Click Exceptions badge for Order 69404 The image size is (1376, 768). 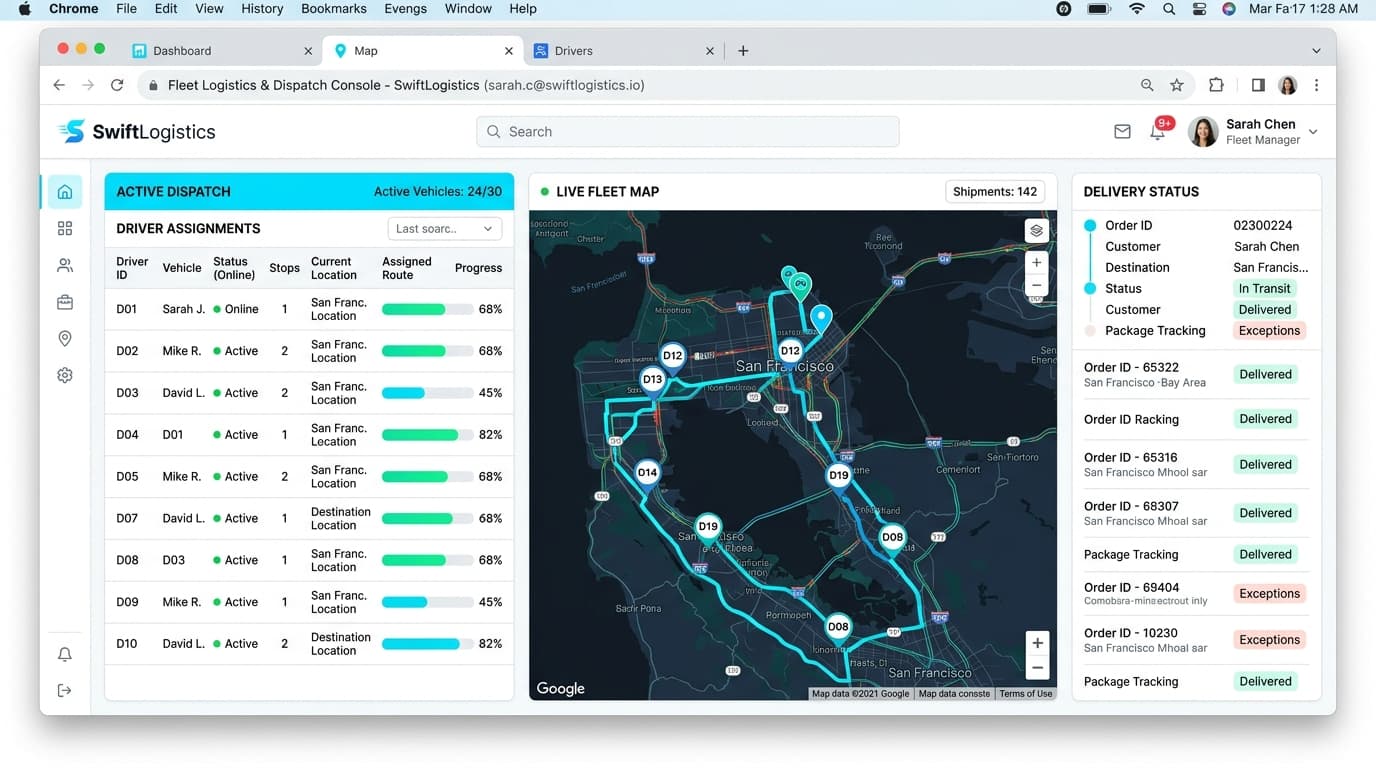1269,594
